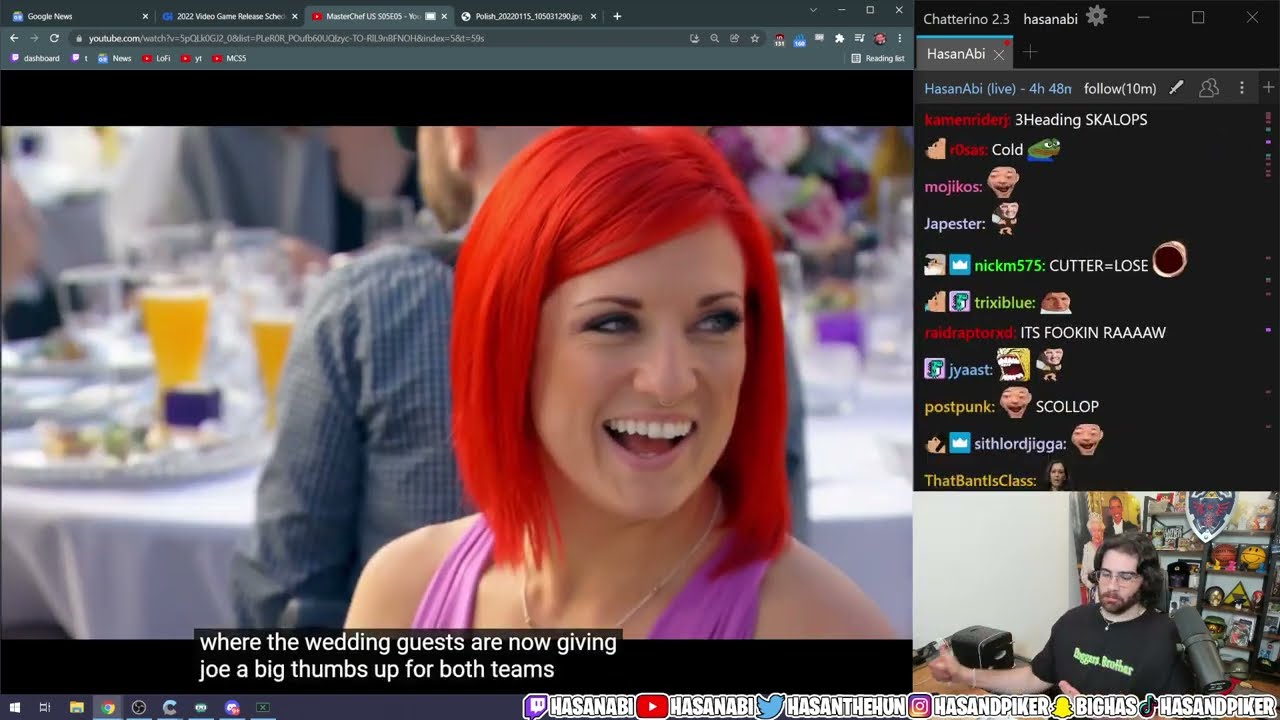Image resolution: width=1280 pixels, height=720 pixels.
Task: Click the hasanabi username in Chatterino title
Action: [1051, 18]
